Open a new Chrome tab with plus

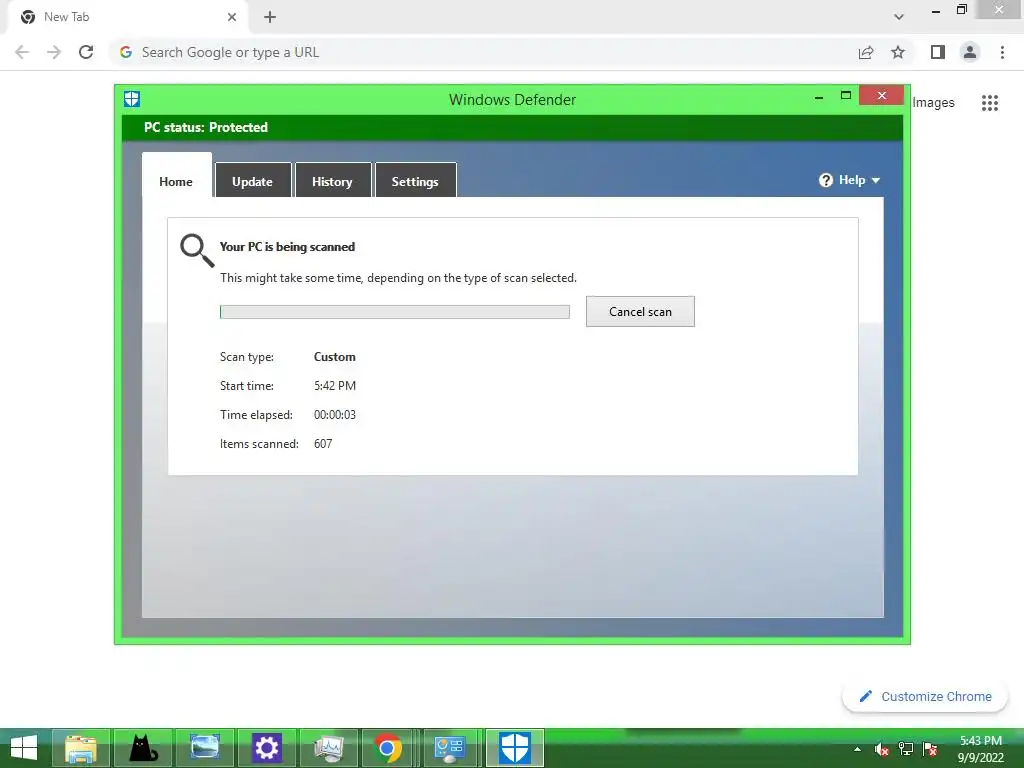pyautogui.click(x=270, y=17)
